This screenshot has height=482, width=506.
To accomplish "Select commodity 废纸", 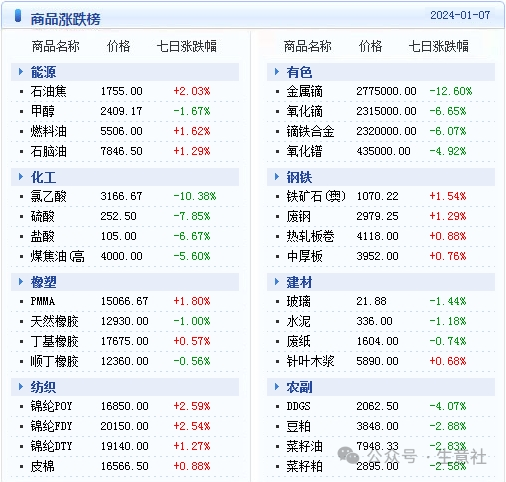I will pyautogui.click(x=299, y=341).
